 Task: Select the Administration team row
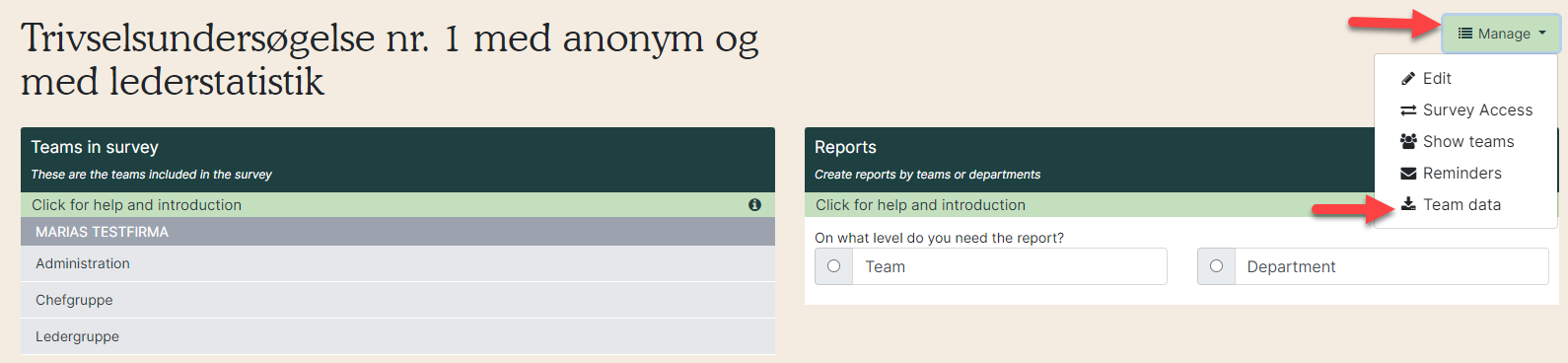397,263
